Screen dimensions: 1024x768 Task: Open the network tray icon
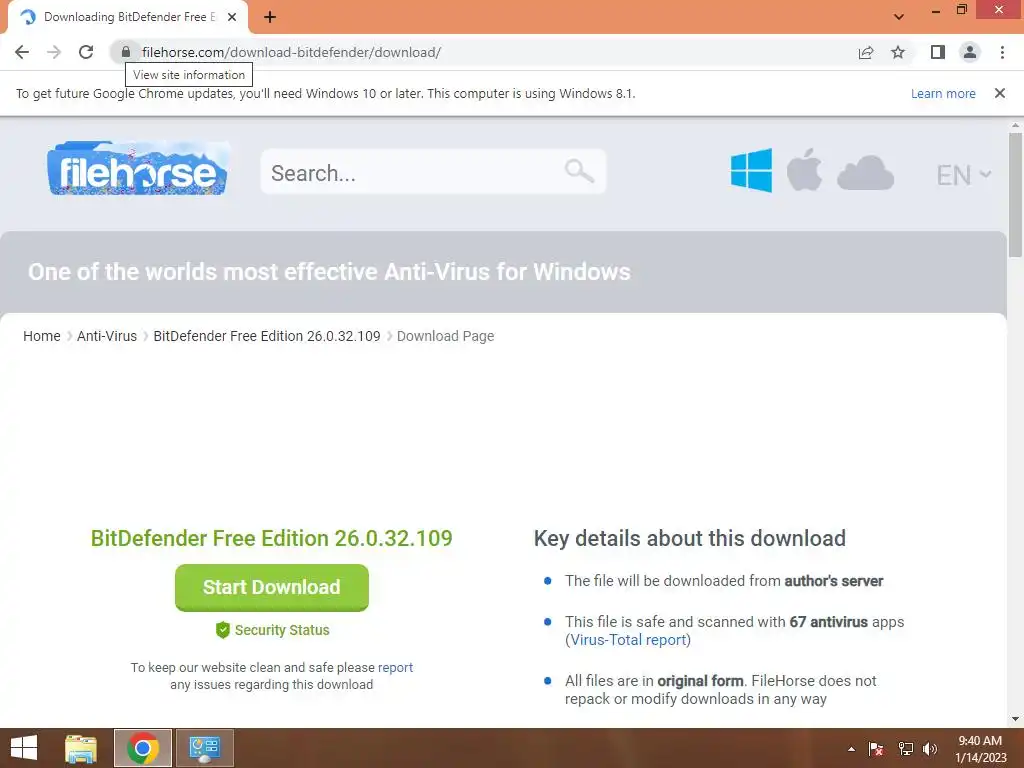point(905,749)
